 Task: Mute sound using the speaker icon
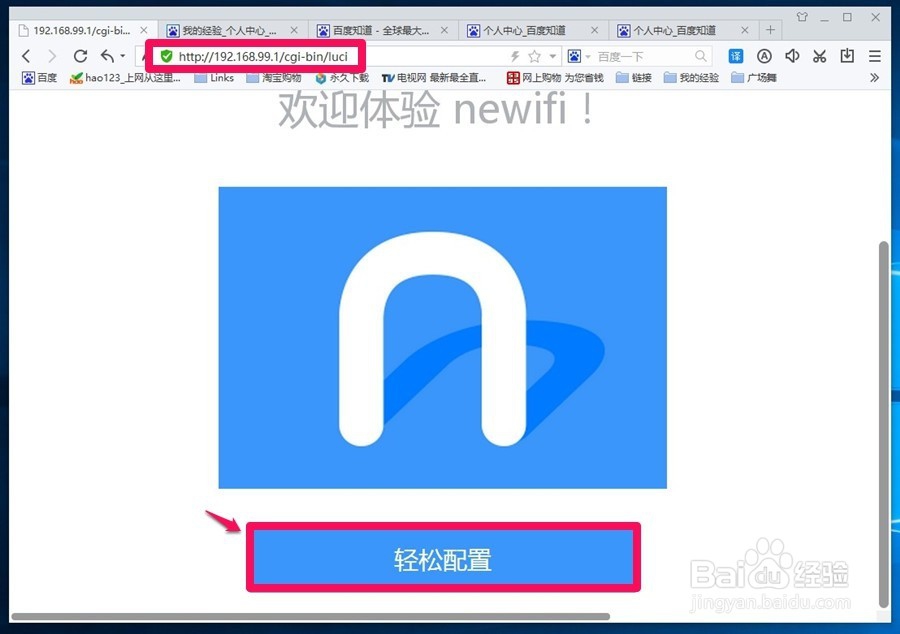coord(792,56)
